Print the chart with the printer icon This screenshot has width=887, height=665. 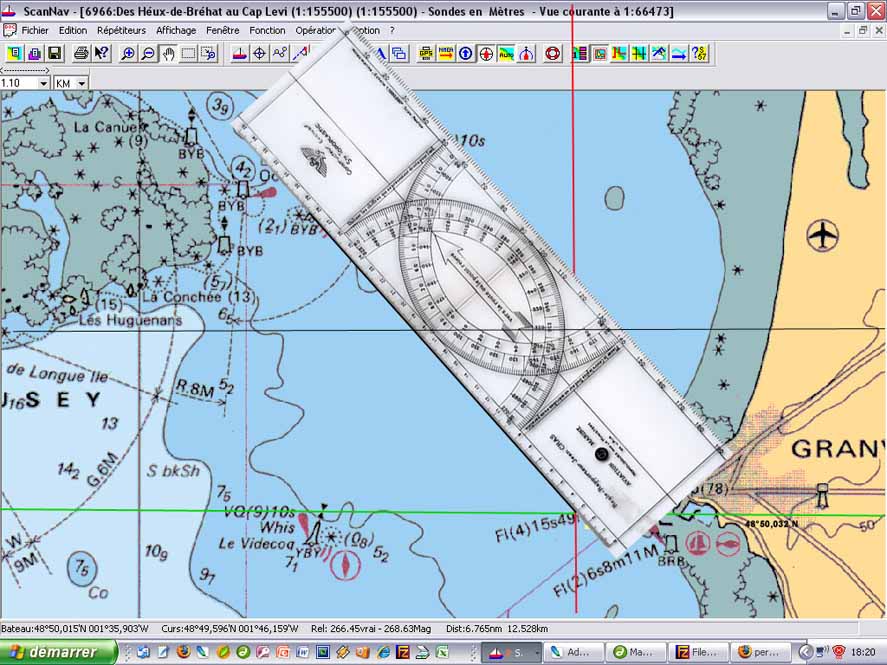[x=81, y=53]
